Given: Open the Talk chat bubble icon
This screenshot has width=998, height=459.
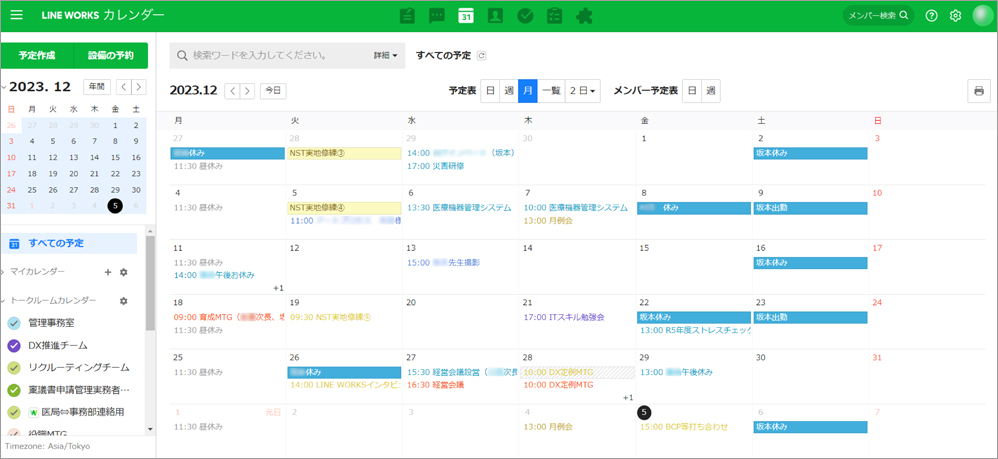Looking at the screenshot, I should tap(436, 16).
